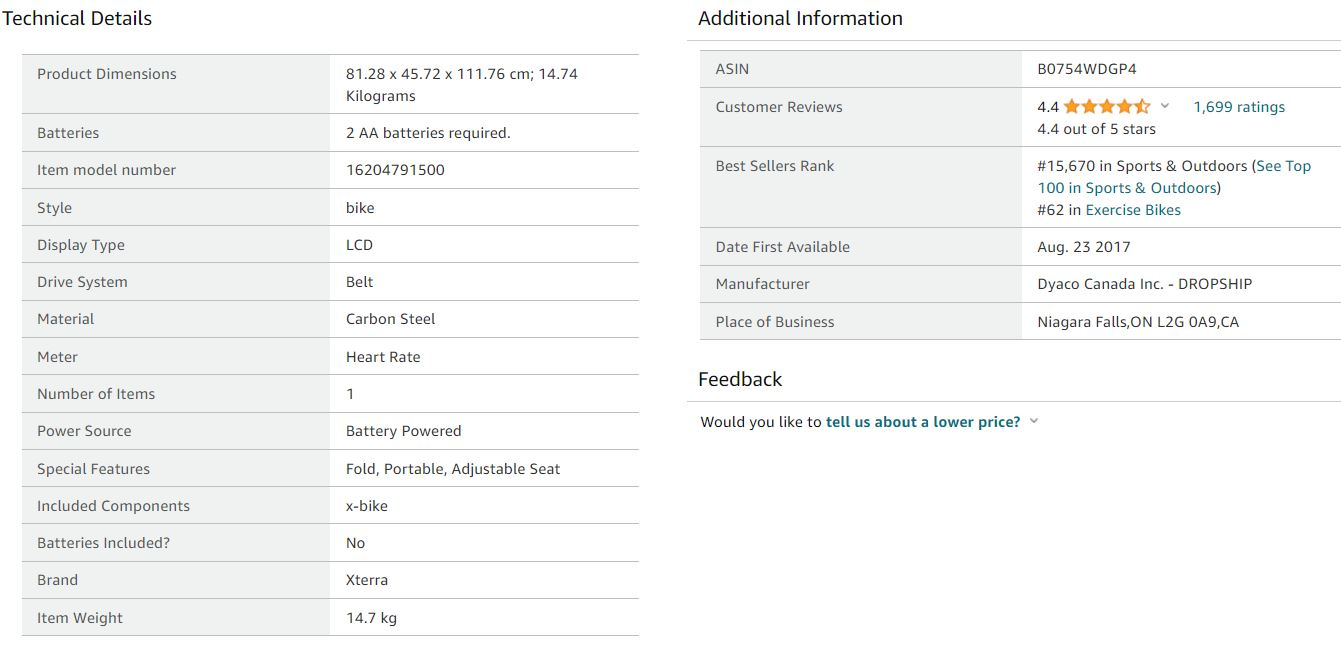Click 'Fold, Portable, Adjustable Seat' text
This screenshot has width=1341, height=659.
click(x=453, y=469)
